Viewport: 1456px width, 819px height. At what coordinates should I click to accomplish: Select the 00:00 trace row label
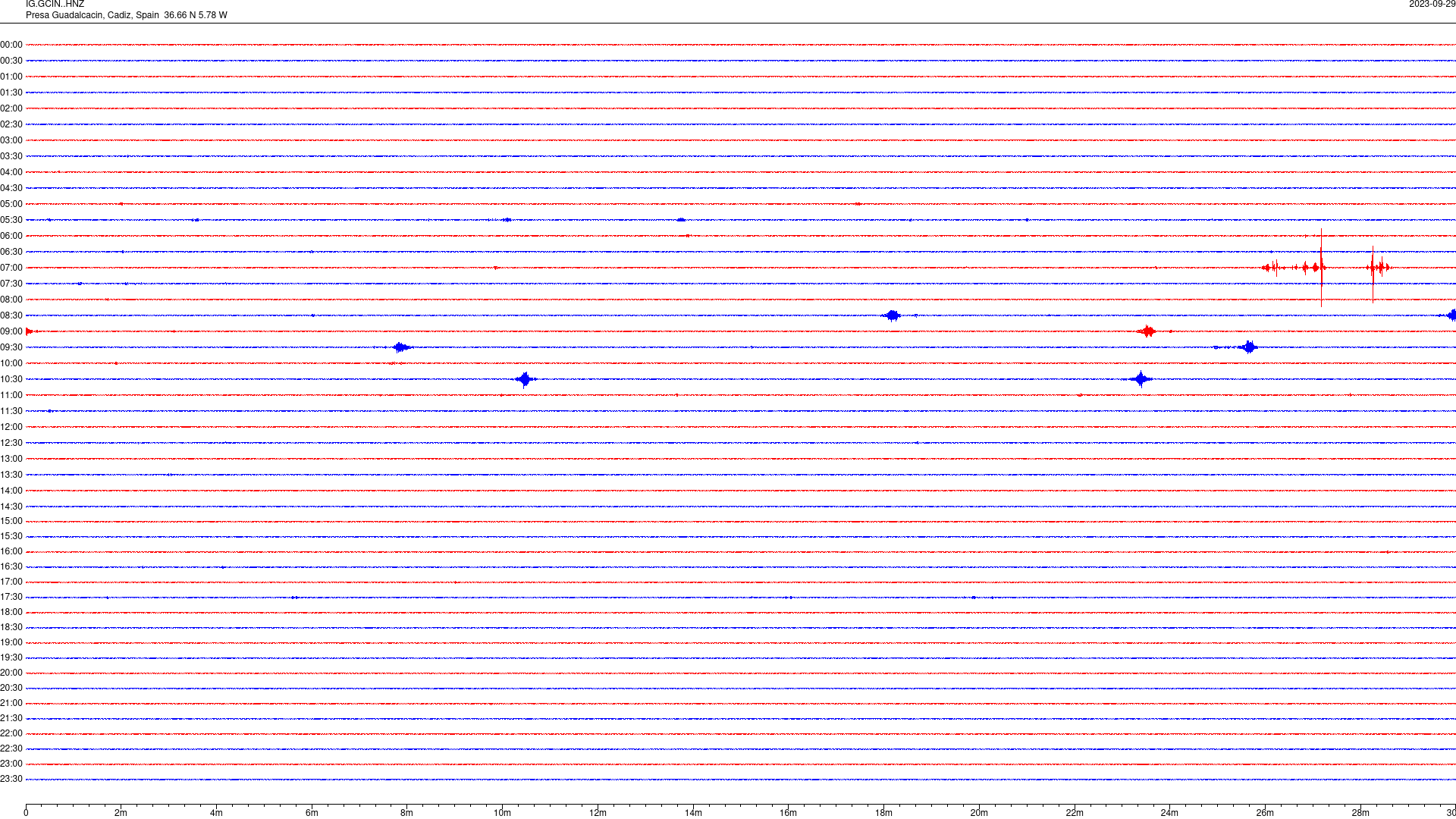coord(11,45)
